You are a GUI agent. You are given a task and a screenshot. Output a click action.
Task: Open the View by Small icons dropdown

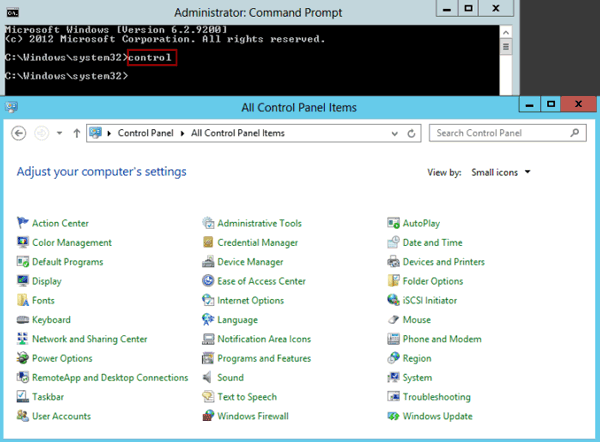(x=501, y=172)
